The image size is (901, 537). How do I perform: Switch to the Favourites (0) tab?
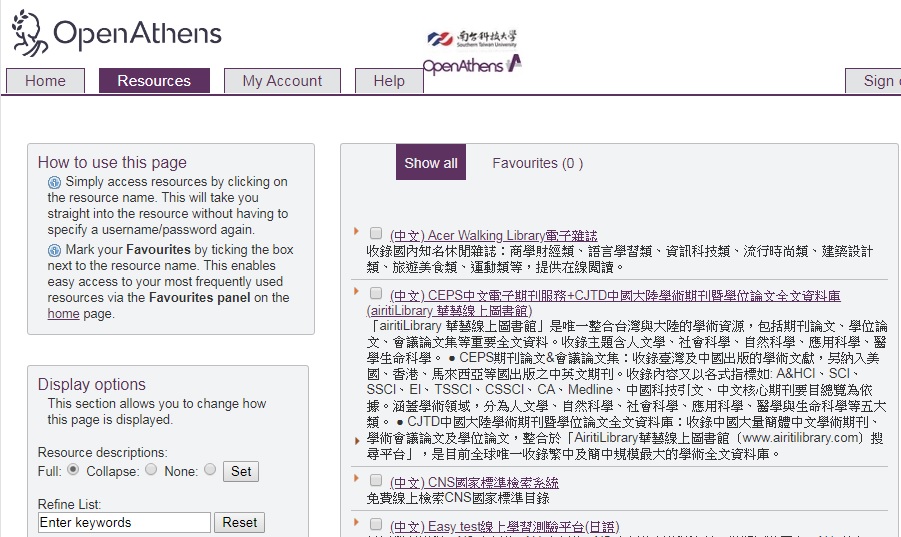point(538,163)
